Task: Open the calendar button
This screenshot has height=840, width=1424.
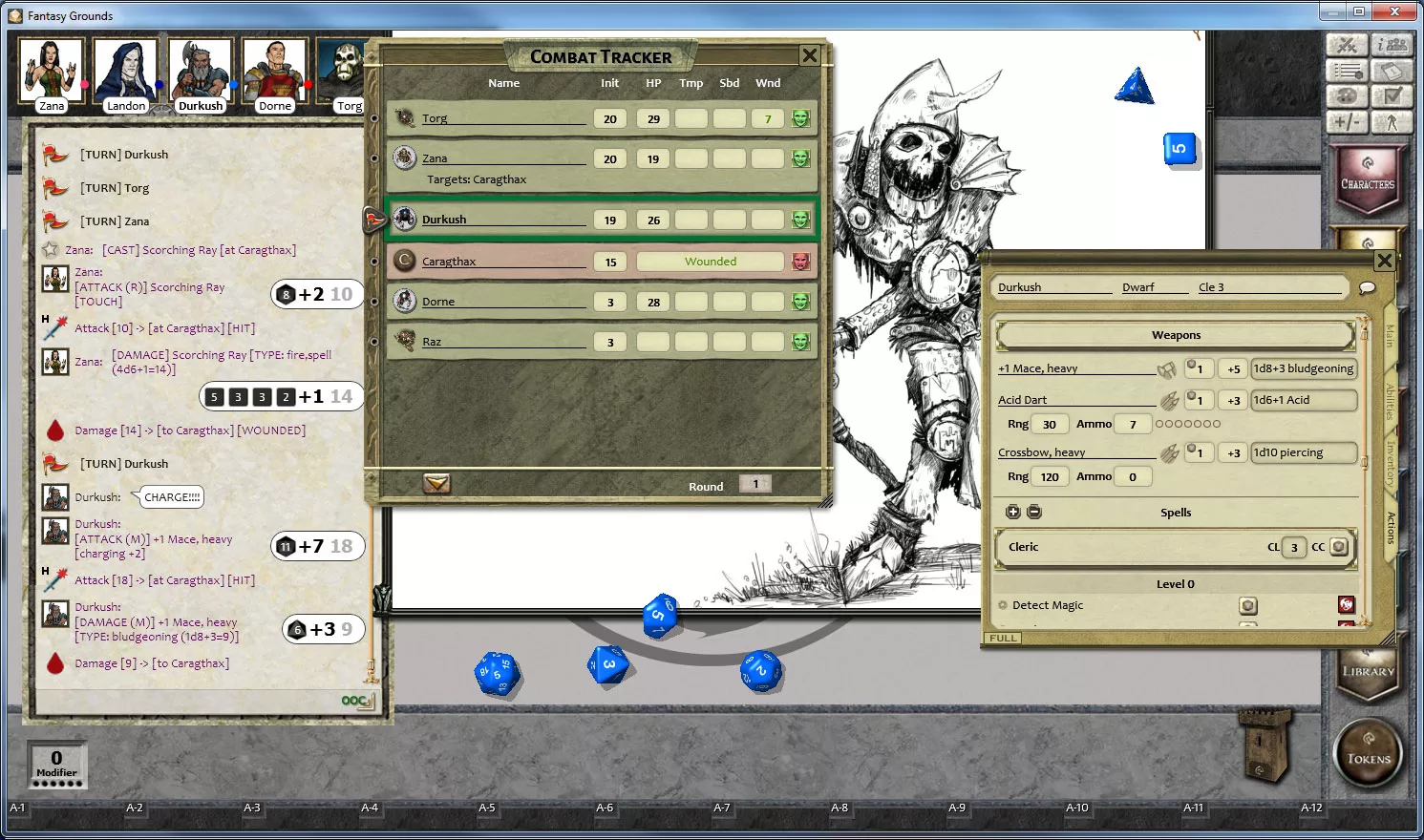Action: (1392, 71)
